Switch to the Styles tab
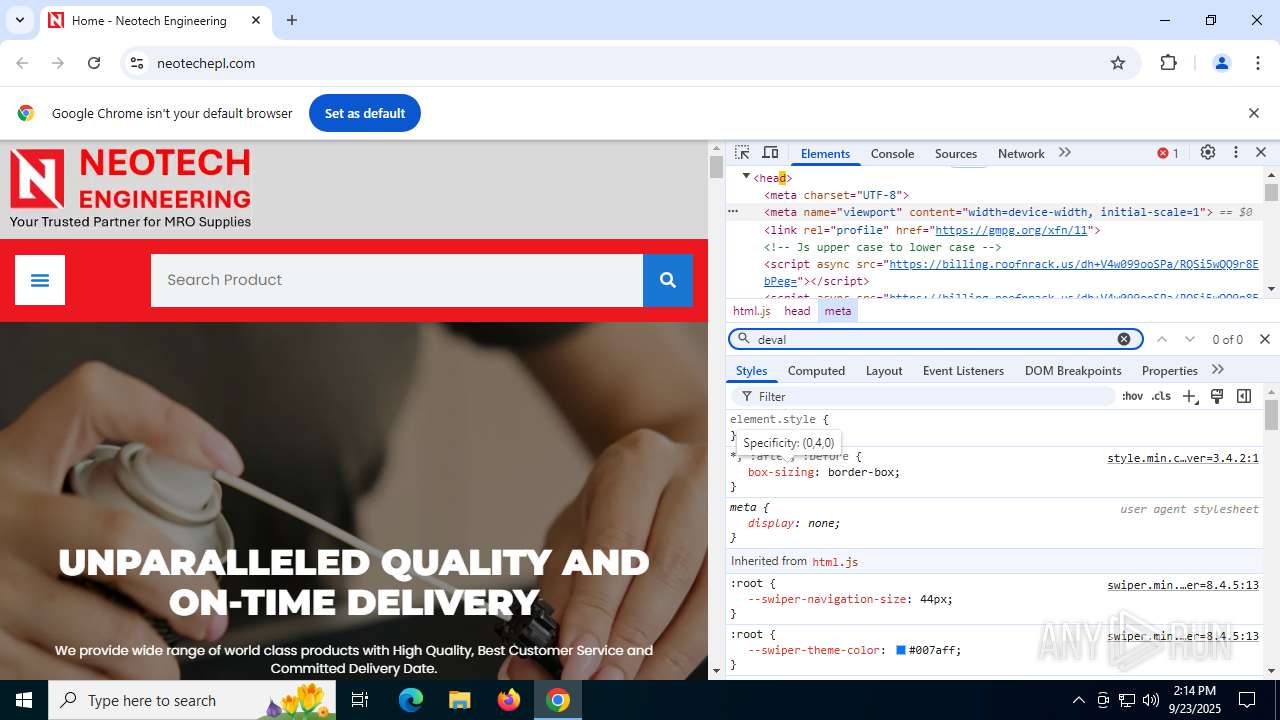Viewport: 1280px width, 720px height. (x=751, y=370)
